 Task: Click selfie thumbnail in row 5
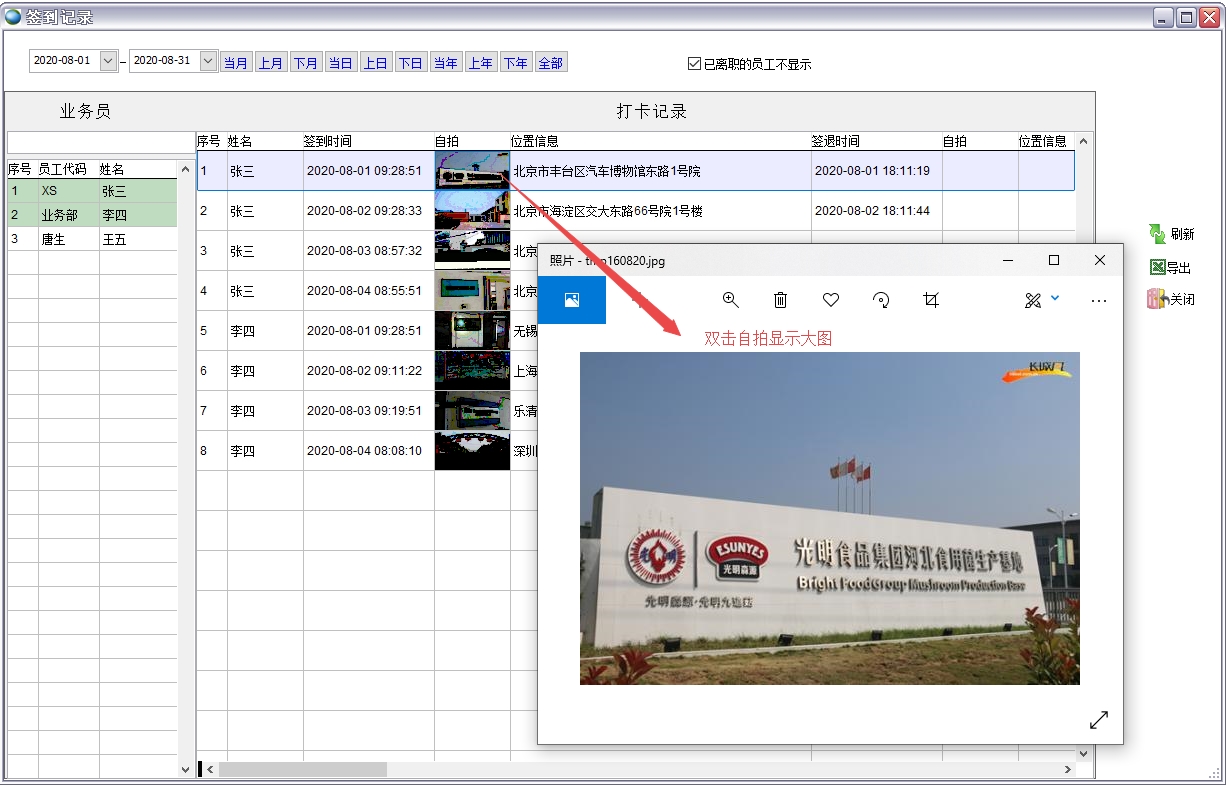point(472,331)
